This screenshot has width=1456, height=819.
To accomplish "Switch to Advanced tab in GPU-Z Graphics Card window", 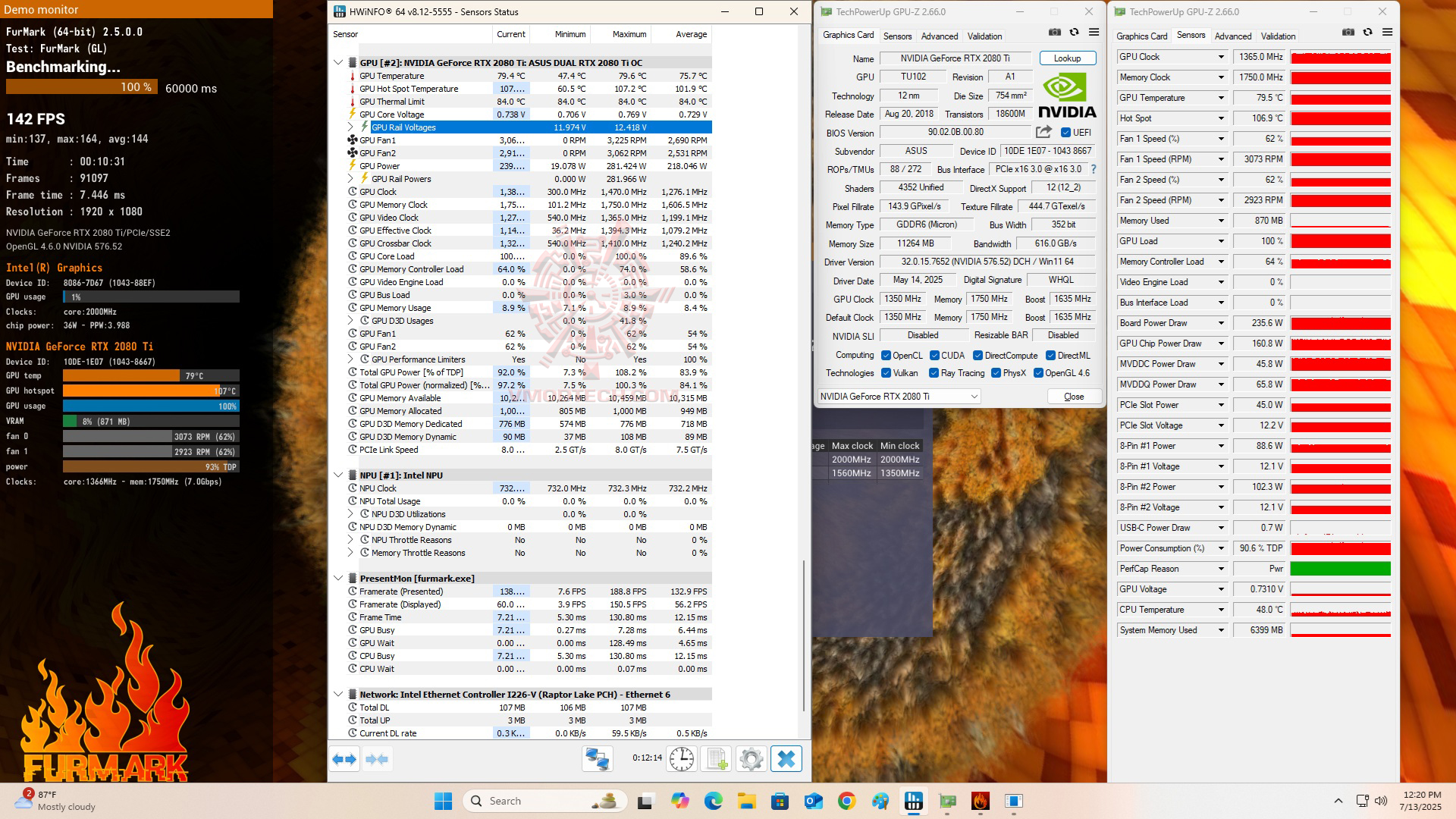I will coord(939,36).
